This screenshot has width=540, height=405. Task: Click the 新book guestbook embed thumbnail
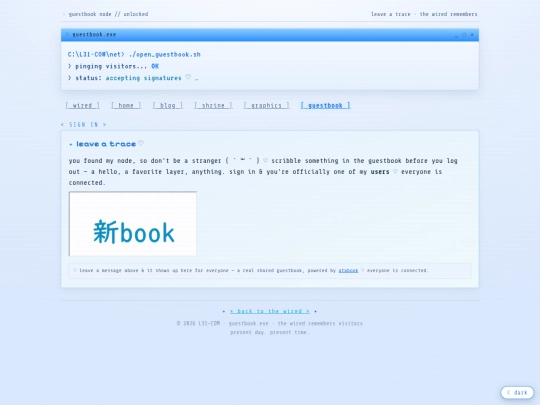point(133,224)
